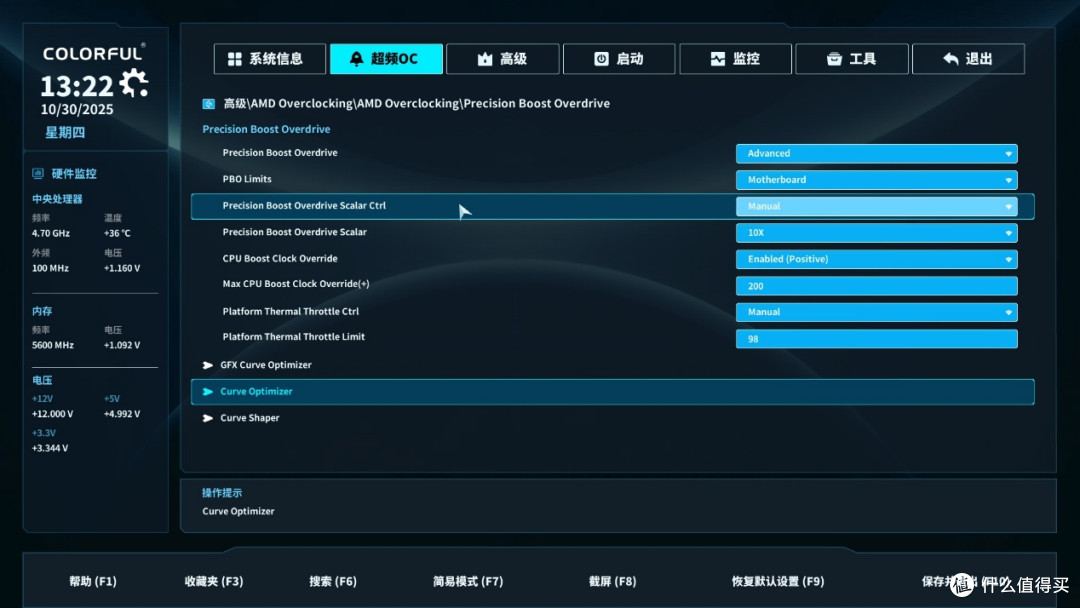The height and width of the screenshot is (608, 1080).
Task: Open PBO Limits dropdown showing Motherboard
Action: click(876, 180)
